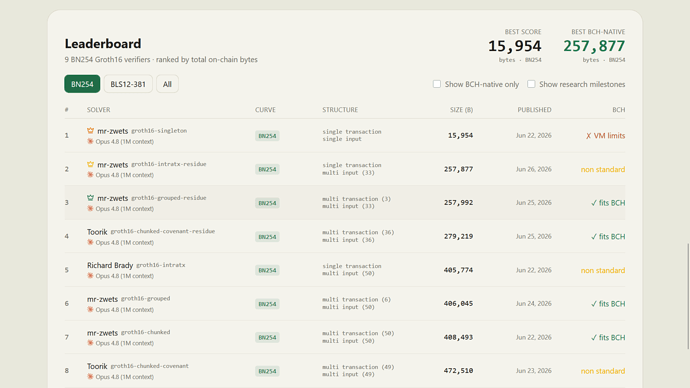Click the green crown icon beside groth16-grouped-residue
The image size is (690, 388).
(x=90, y=198)
